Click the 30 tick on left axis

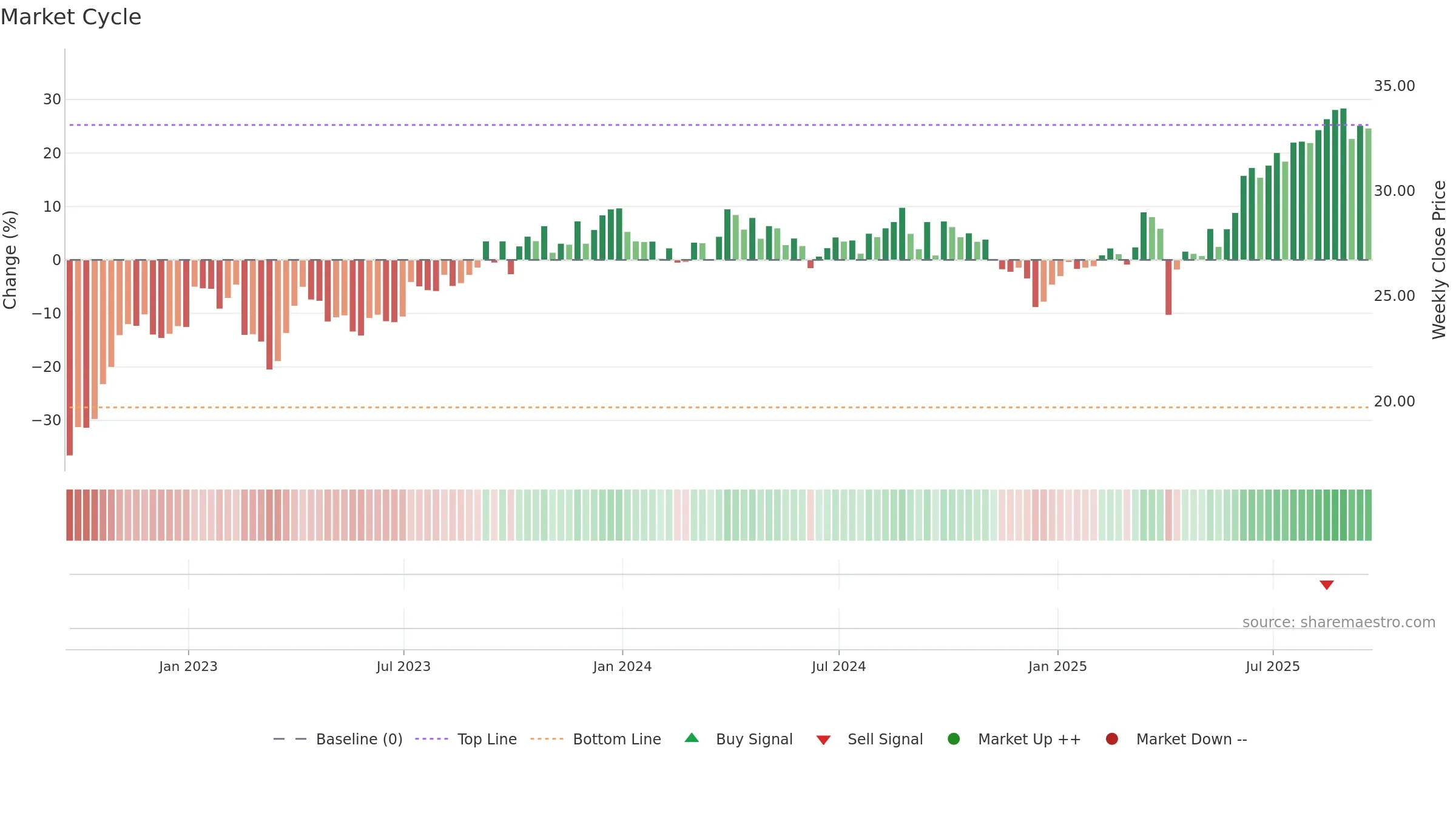pyautogui.click(x=52, y=99)
